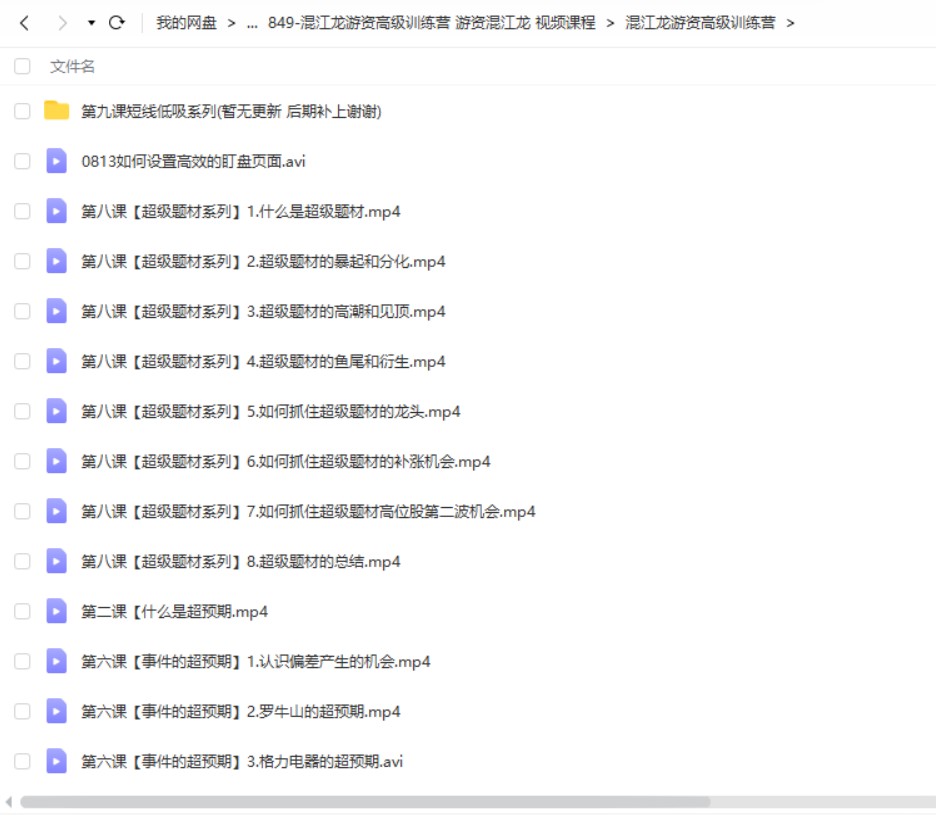Click video icon of 5.如何抓住超级题材的龙头.mp4
Image resolution: width=936 pixels, height=829 pixels.
pyautogui.click(x=57, y=412)
